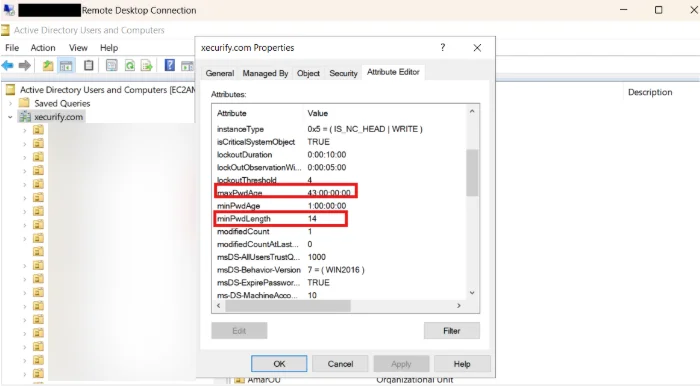Select the modifiedCount attribute row

pos(340,232)
